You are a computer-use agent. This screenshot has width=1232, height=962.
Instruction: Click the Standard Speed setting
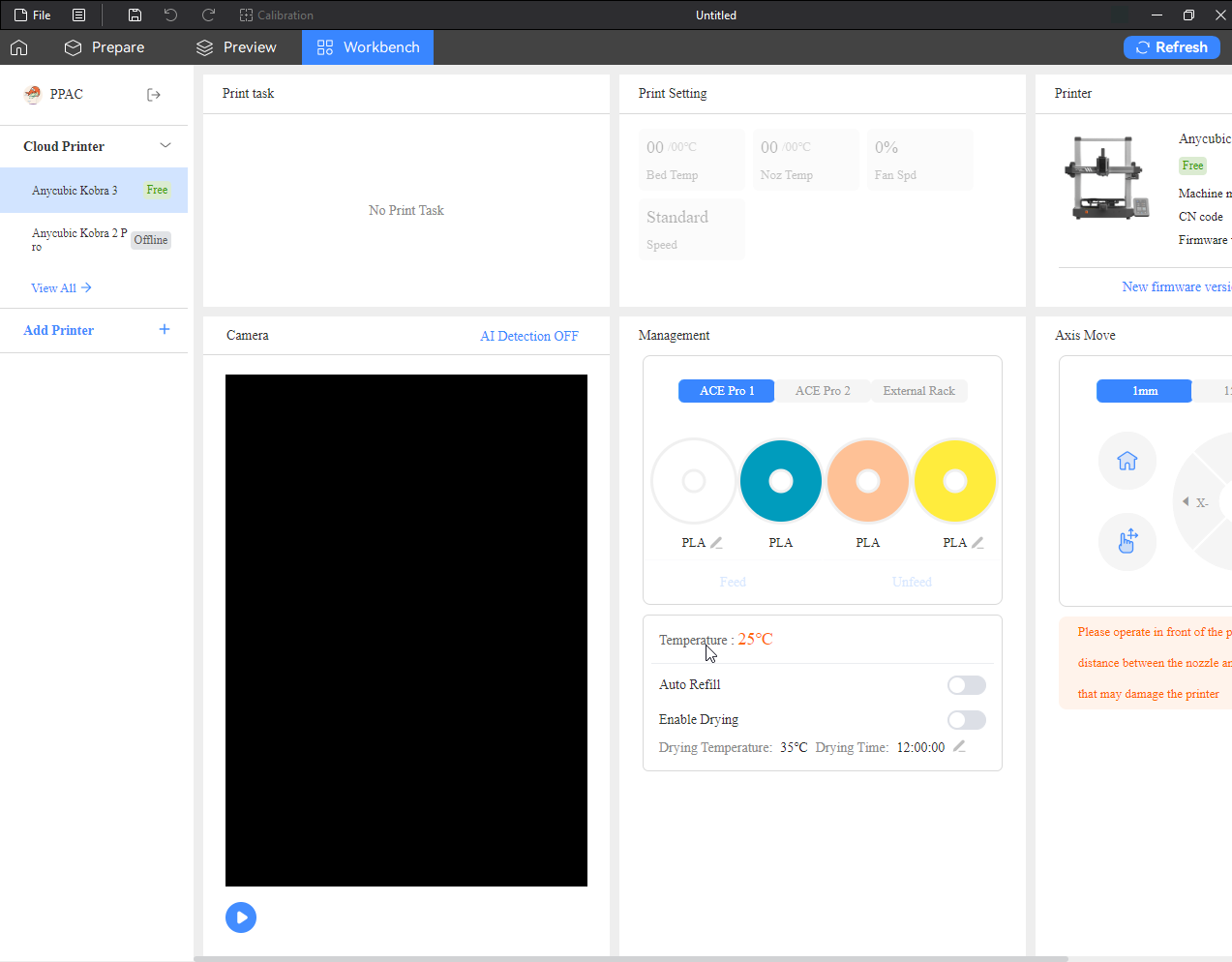692,229
